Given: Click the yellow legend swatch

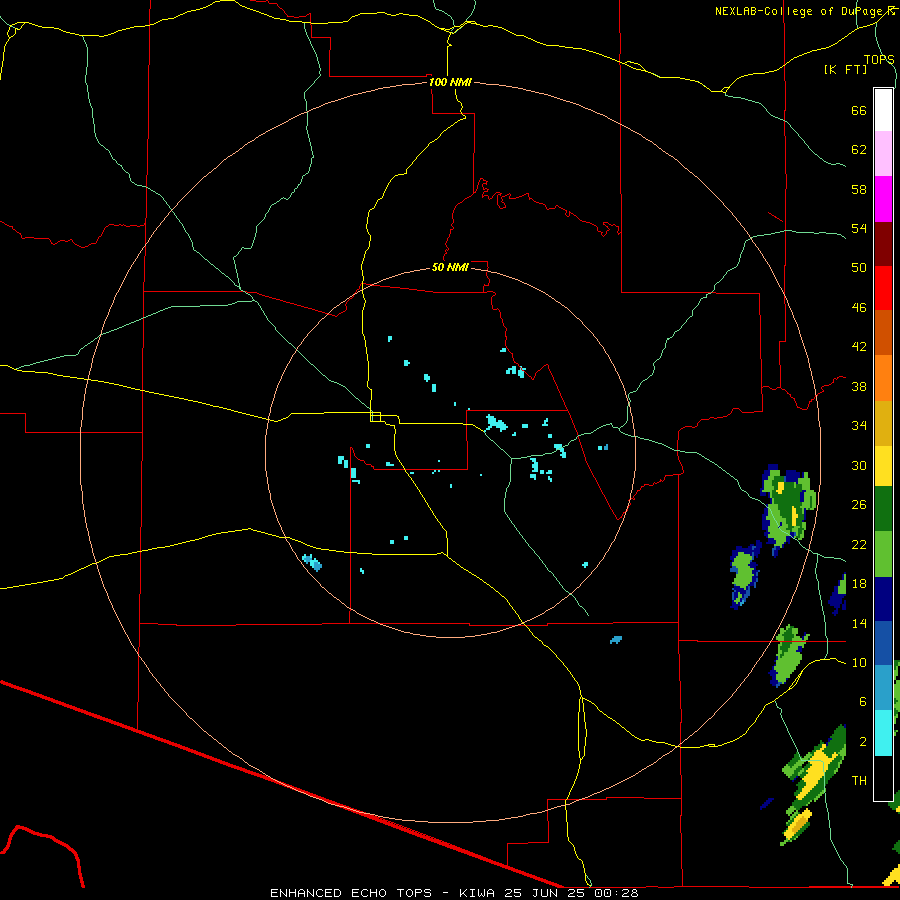Looking at the screenshot, I should pos(883,466).
